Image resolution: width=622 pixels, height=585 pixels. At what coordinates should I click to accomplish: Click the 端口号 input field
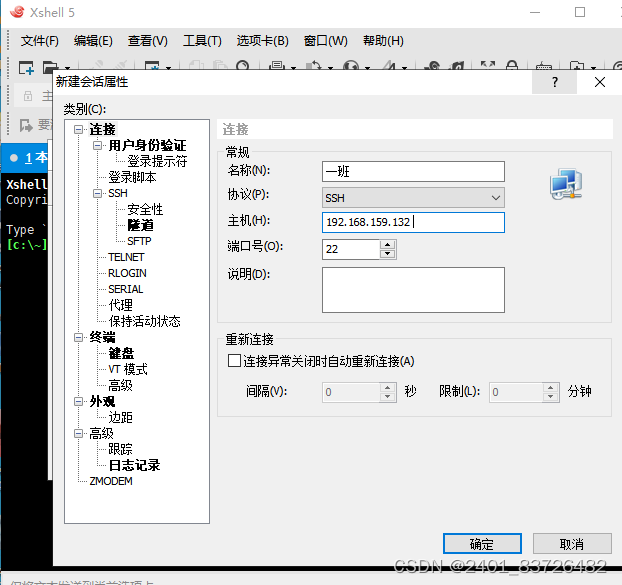tap(351, 249)
